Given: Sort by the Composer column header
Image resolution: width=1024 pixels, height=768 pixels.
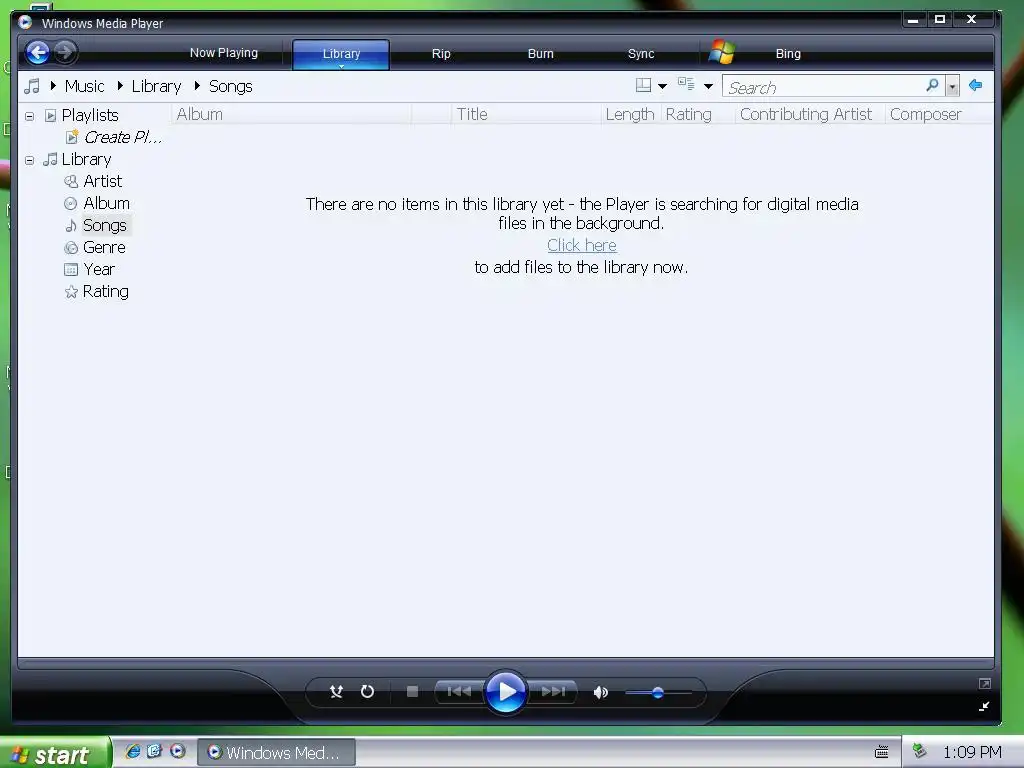Looking at the screenshot, I should click(x=938, y=114).
